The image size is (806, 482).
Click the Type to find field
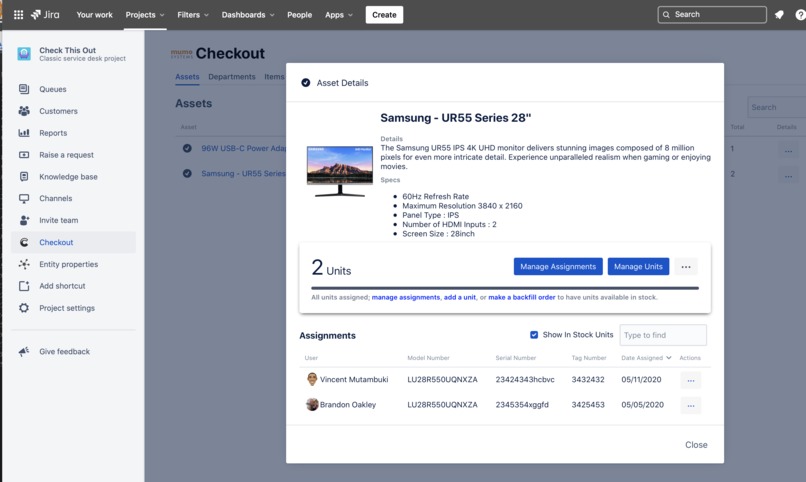663,335
